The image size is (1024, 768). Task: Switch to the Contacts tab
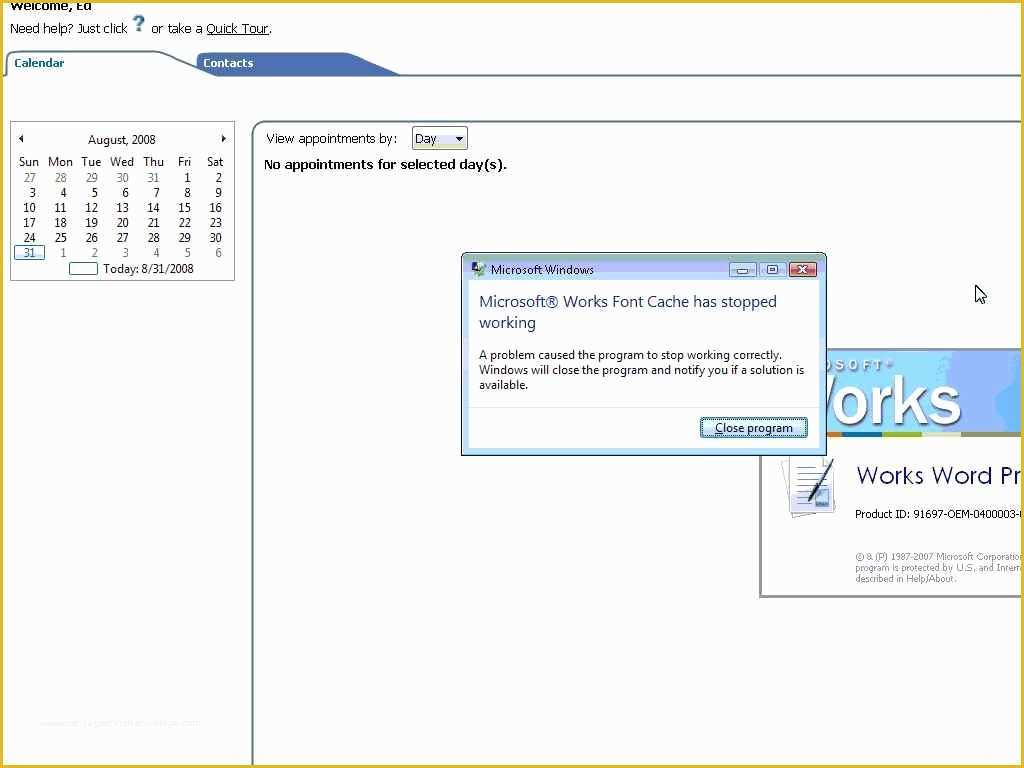(228, 63)
